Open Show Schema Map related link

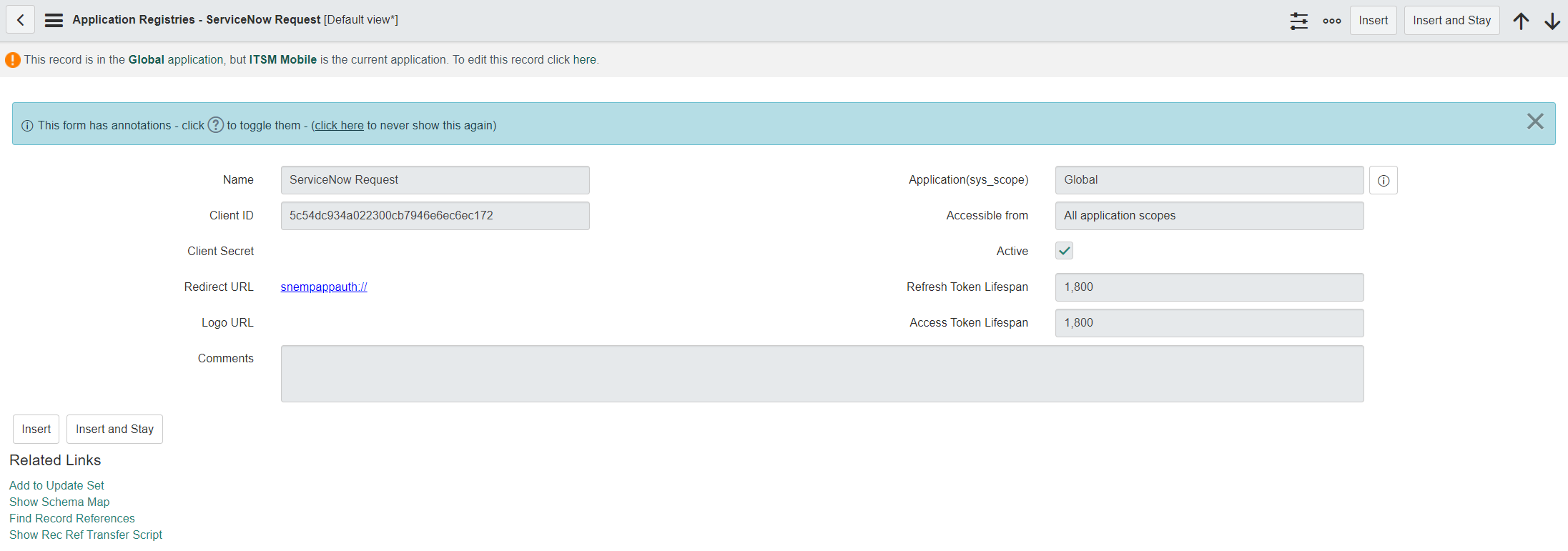[59, 502]
